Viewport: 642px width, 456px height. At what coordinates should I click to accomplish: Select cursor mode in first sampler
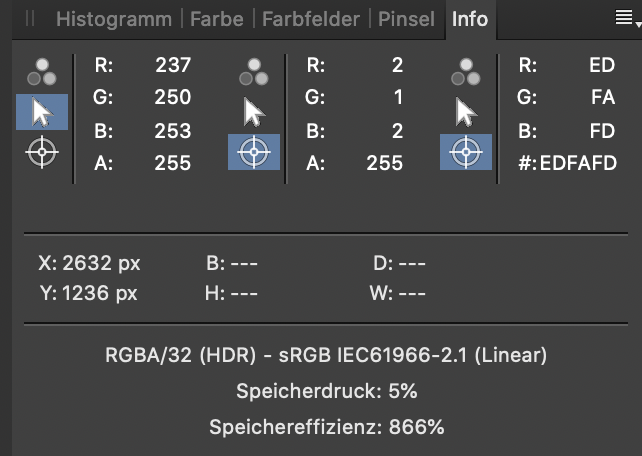tap(42, 112)
